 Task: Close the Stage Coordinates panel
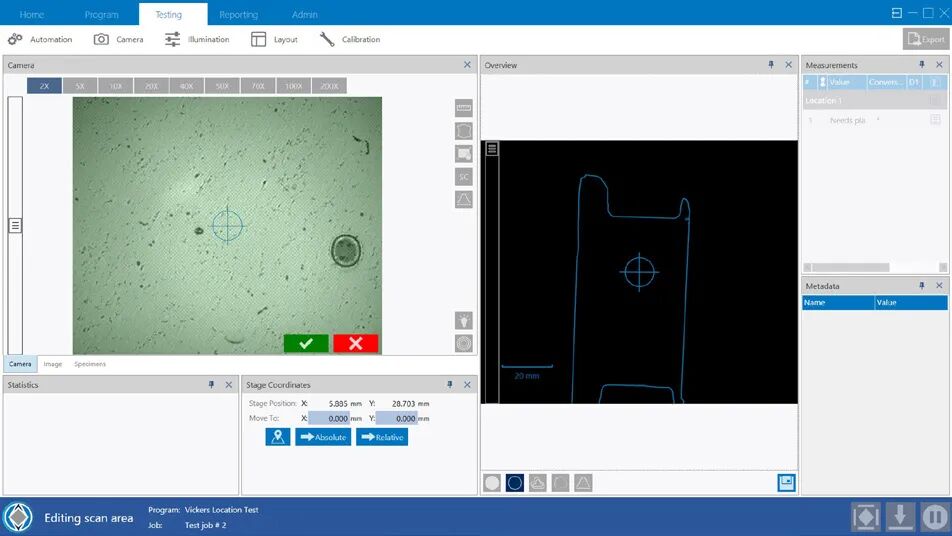(x=468, y=385)
